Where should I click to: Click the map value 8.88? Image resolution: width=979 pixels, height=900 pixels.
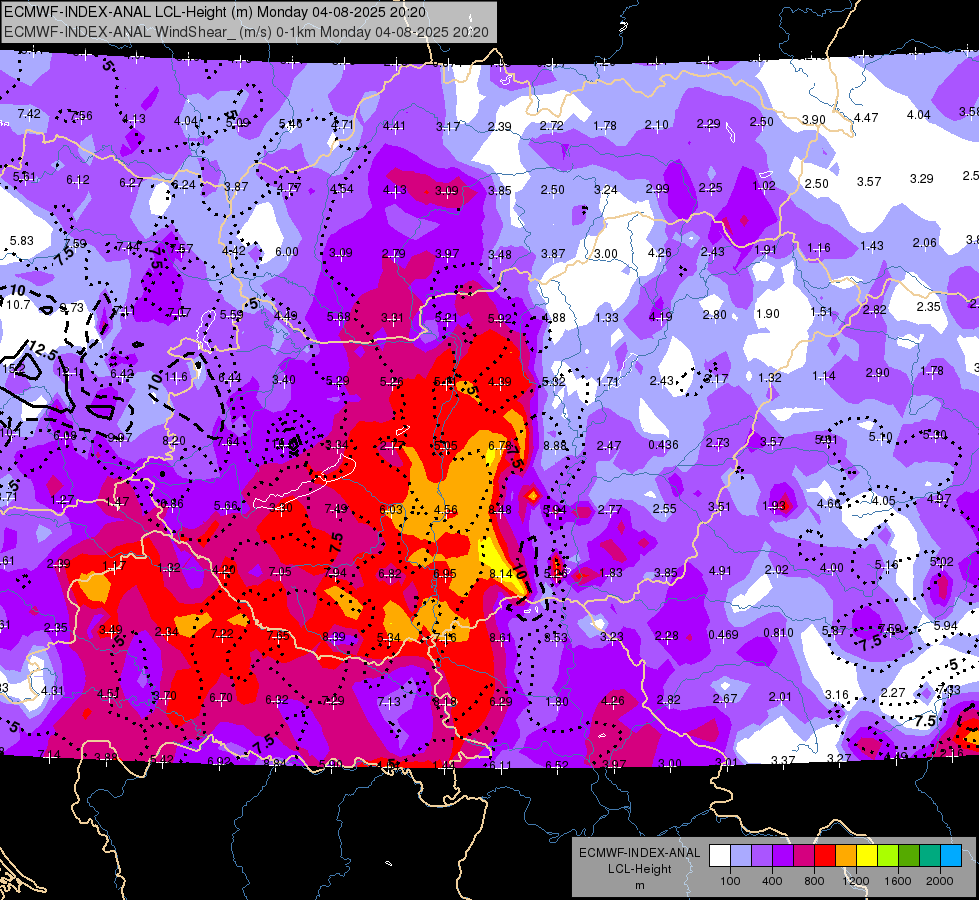(x=554, y=445)
